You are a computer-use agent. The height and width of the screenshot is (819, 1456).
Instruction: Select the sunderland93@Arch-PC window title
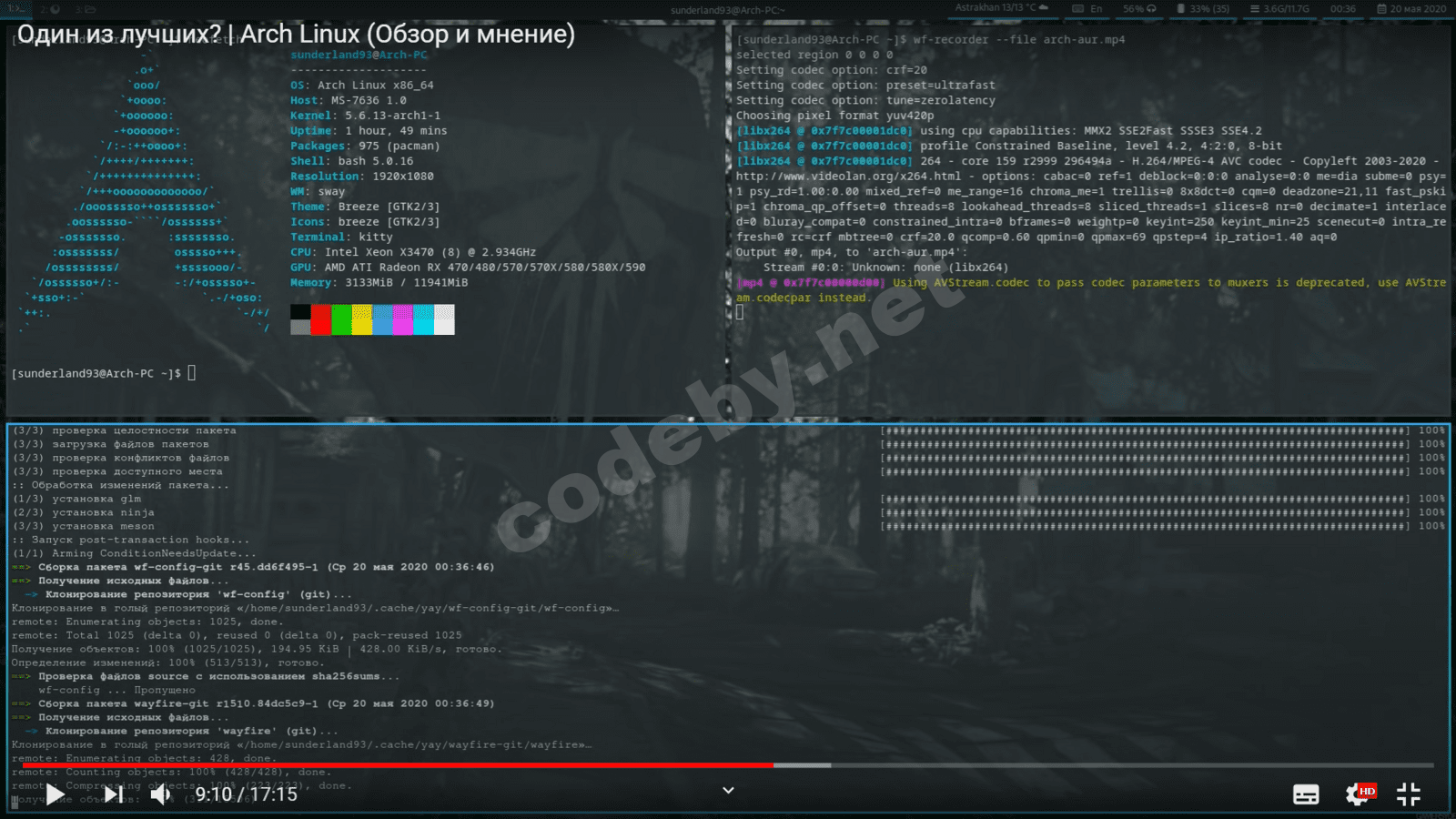click(x=727, y=10)
